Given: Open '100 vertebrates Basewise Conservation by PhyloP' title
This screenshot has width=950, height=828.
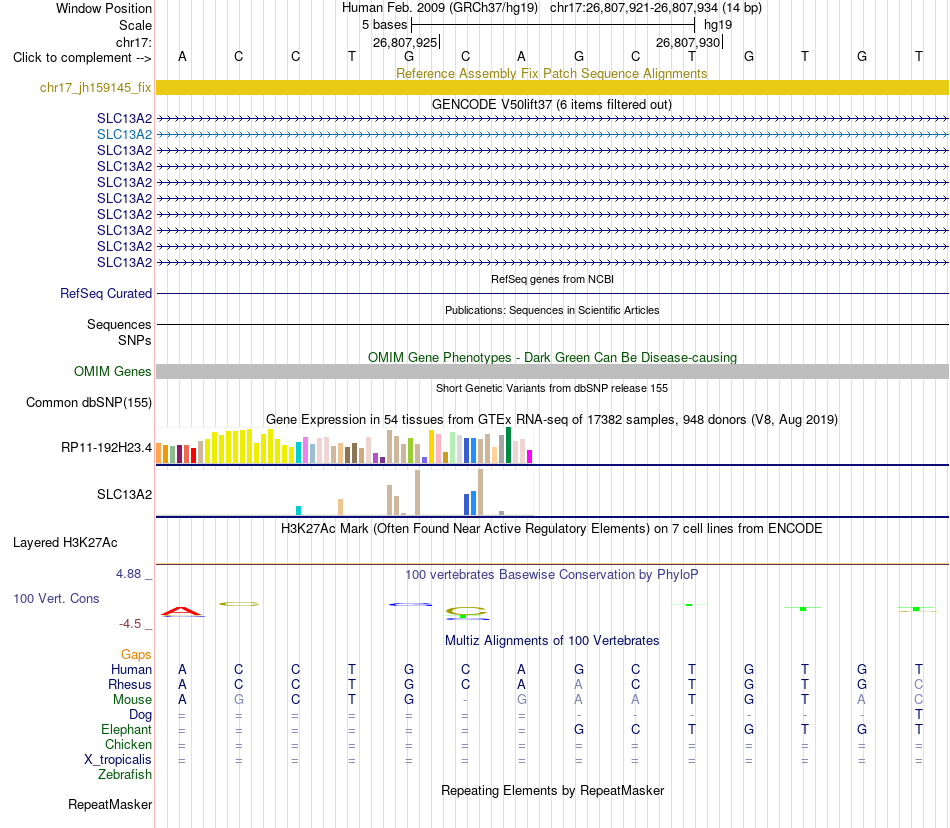Looking at the screenshot, I should pos(552,575).
